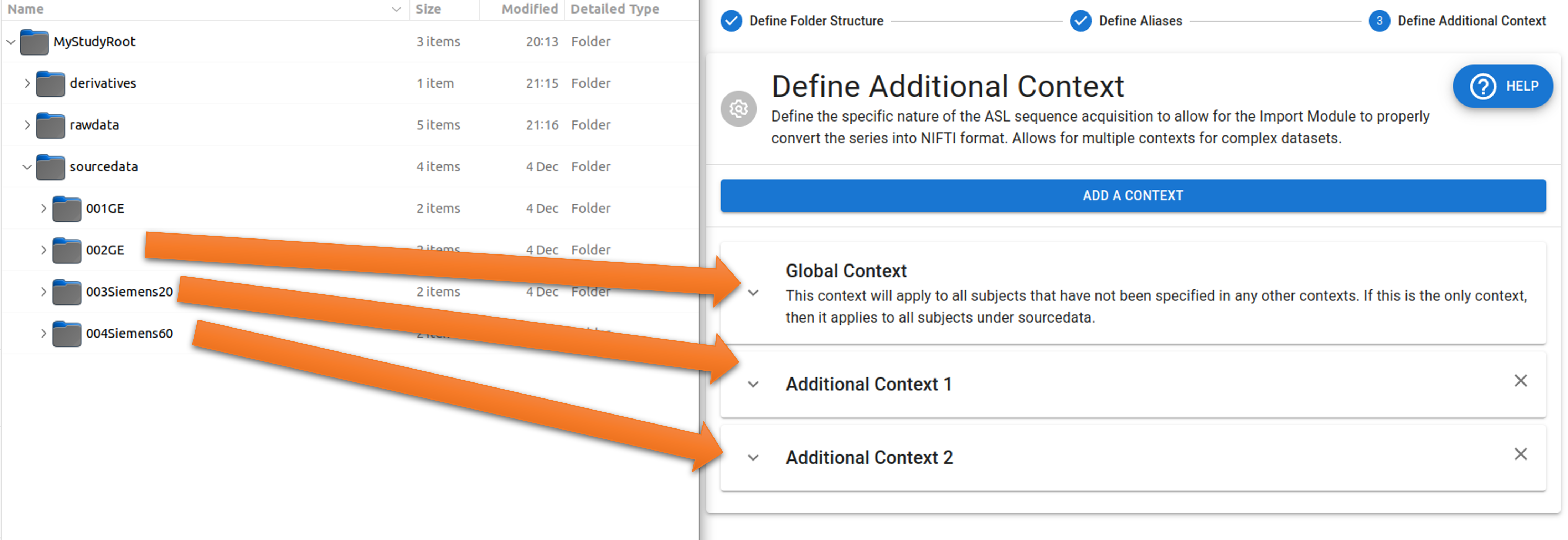Click the completed Define Aliases checkmark
Viewport: 1568px width, 540px height.
[1080, 21]
